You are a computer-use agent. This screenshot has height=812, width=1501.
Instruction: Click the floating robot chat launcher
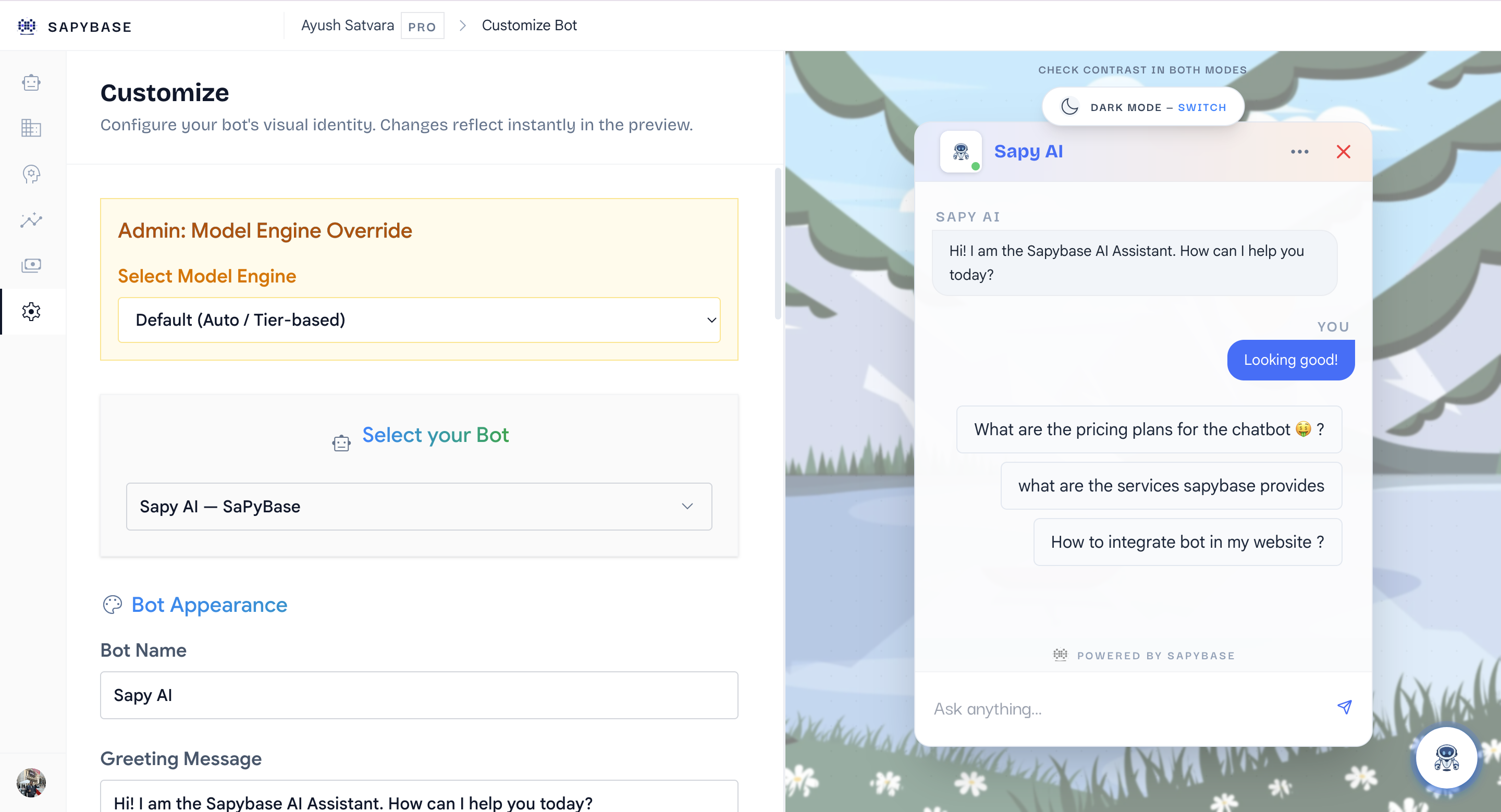(x=1447, y=757)
